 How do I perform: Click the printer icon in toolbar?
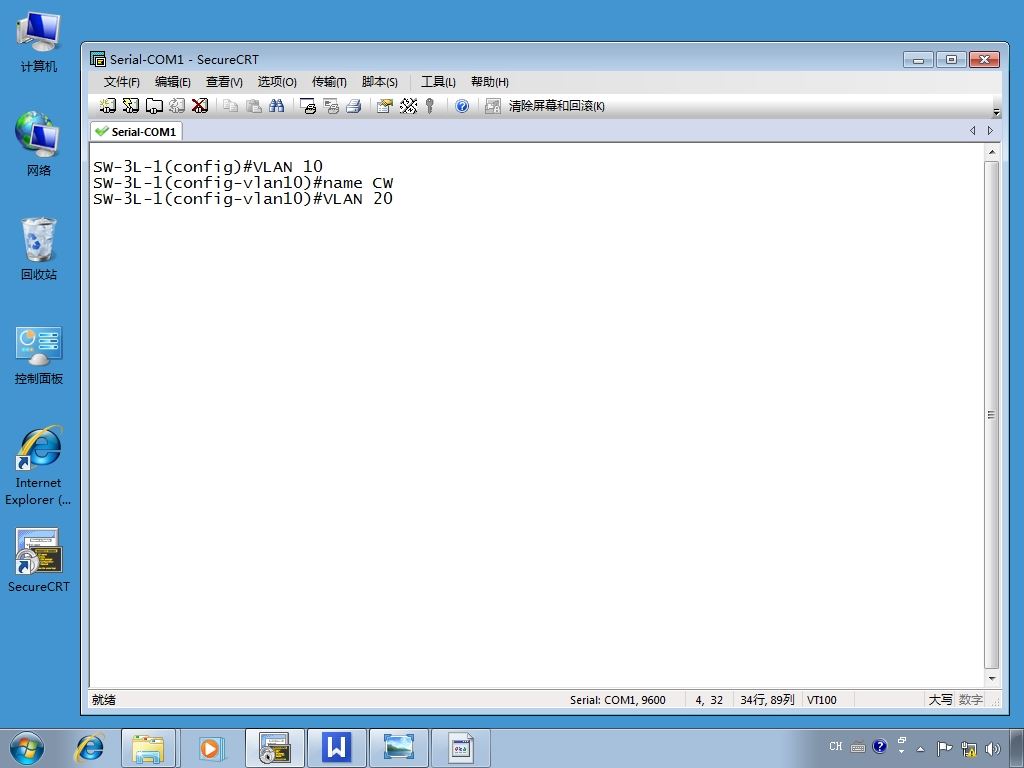pos(354,106)
